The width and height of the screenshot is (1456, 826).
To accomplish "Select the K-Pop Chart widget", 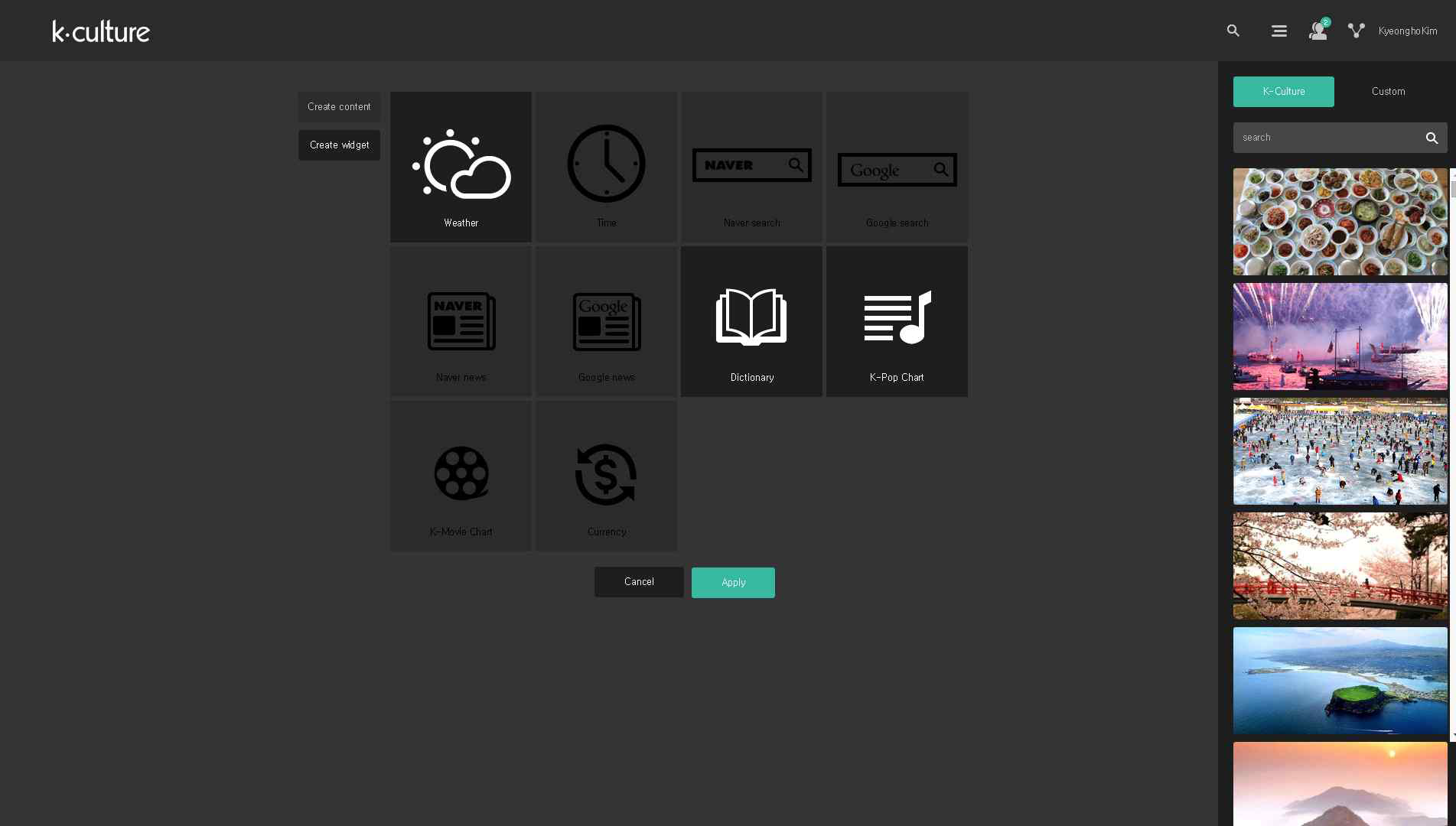I will coord(897,321).
